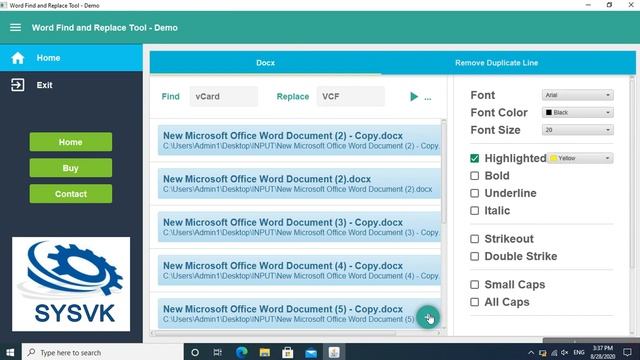Click the Replace input field with VCF
The height and width of the screenshot is (360, 640).
click(x=351, y=96)
